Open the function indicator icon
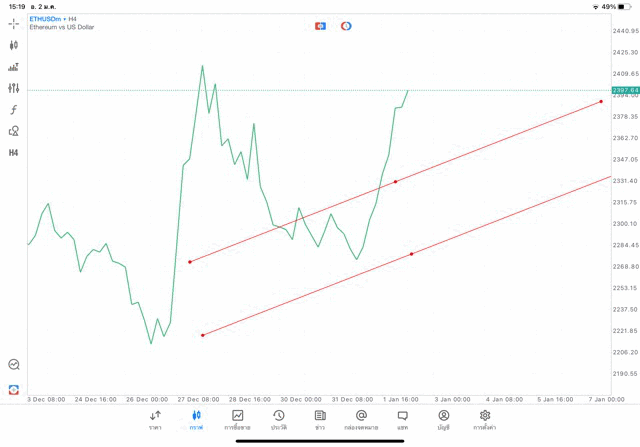The width and height of the screenshot is (640, 447). click(14, 110)
